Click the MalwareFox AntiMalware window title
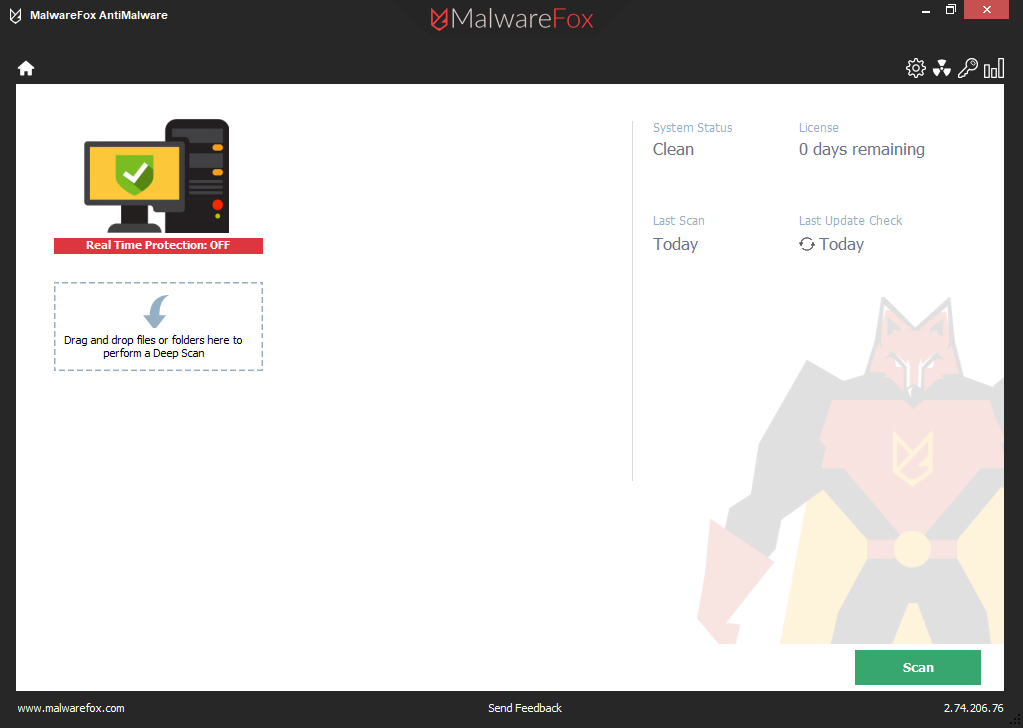Screen dimensions: 1023x728 coord(99,15)
